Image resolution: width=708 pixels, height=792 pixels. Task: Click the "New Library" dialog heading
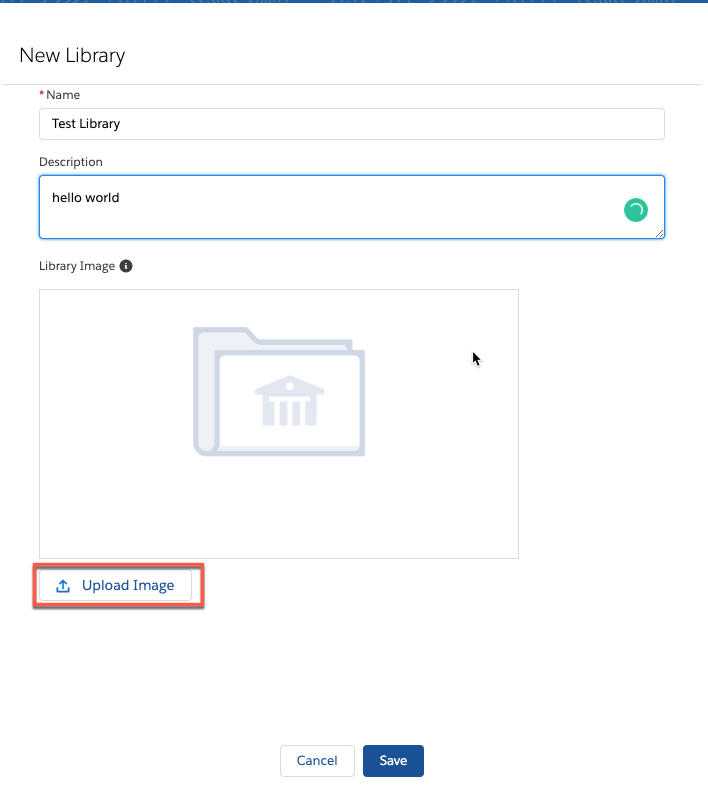(x=72, y=55)
